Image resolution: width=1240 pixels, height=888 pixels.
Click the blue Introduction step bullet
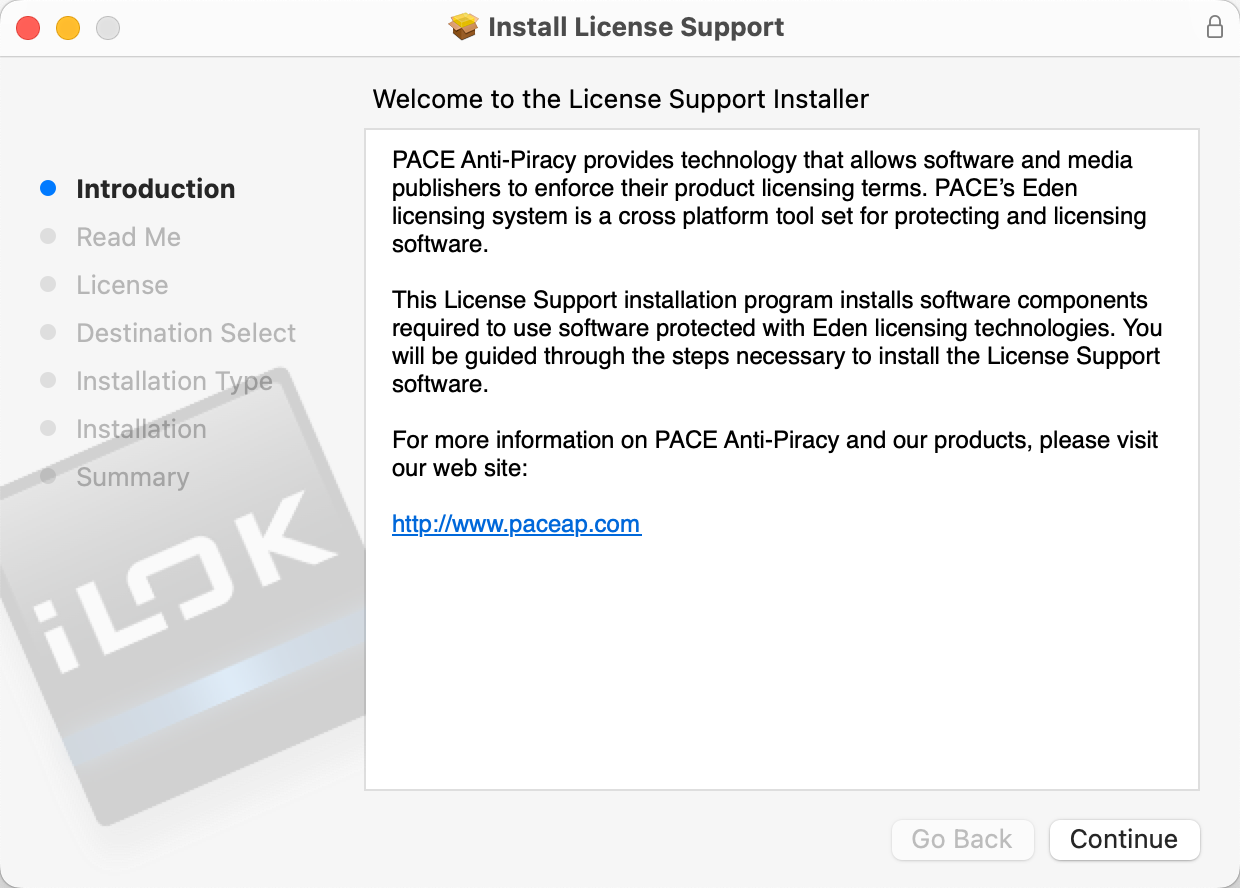click(x=48, y=188)
